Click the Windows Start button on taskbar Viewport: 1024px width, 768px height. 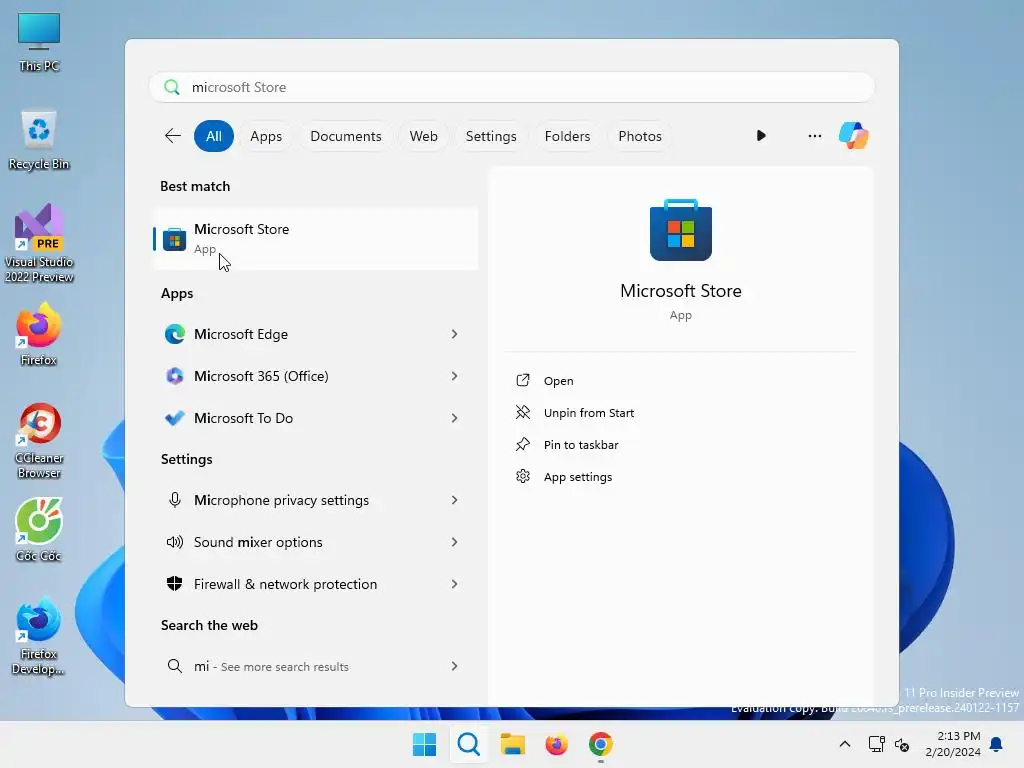(x=424, y=744)
